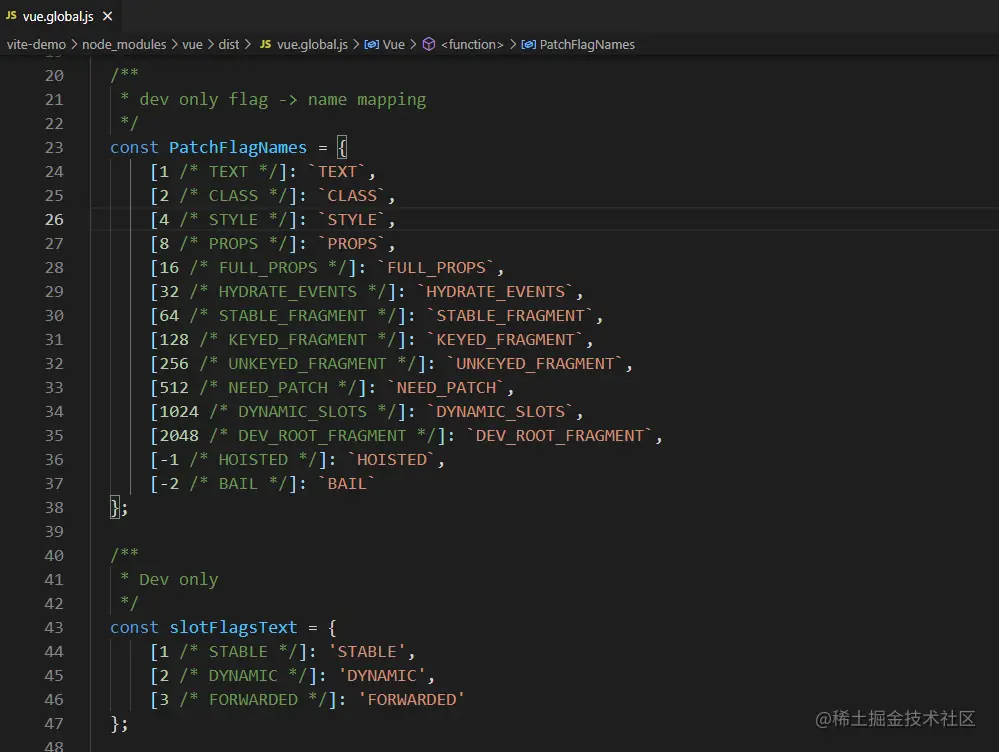
Task: Click the 'Dev only' comment on line 41
Action: point(178,580)
